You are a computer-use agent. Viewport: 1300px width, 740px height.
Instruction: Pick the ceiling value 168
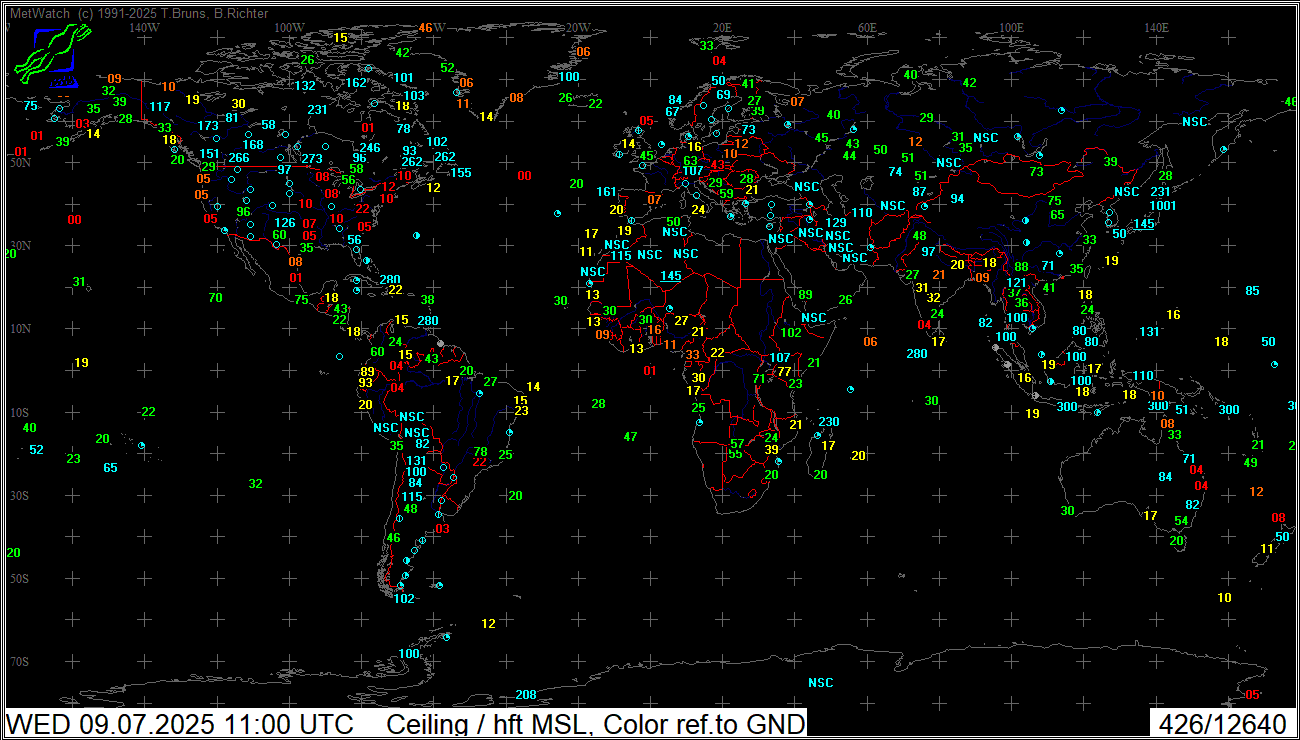tap(253, 145)
